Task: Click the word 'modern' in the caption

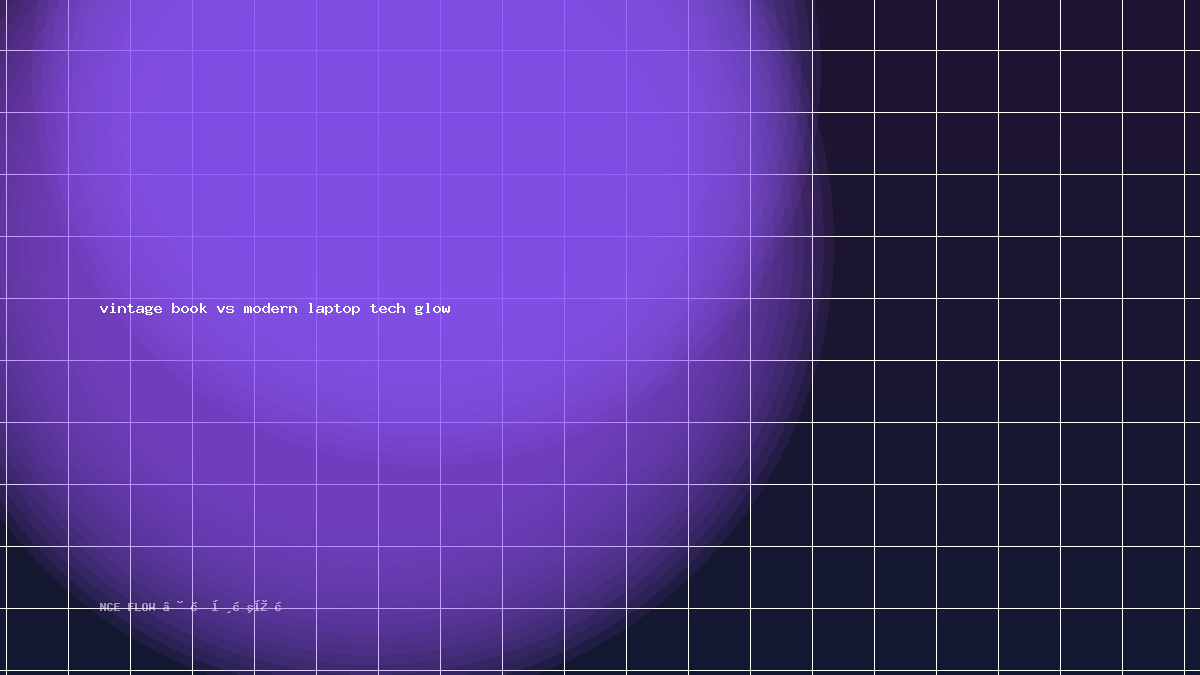Action: [270, 308]
